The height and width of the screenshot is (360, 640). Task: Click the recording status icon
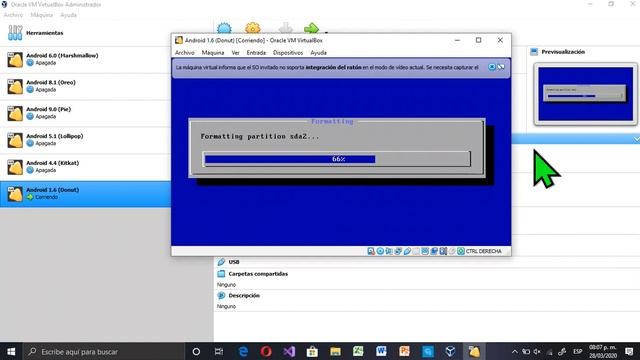(x=434, y=251)
